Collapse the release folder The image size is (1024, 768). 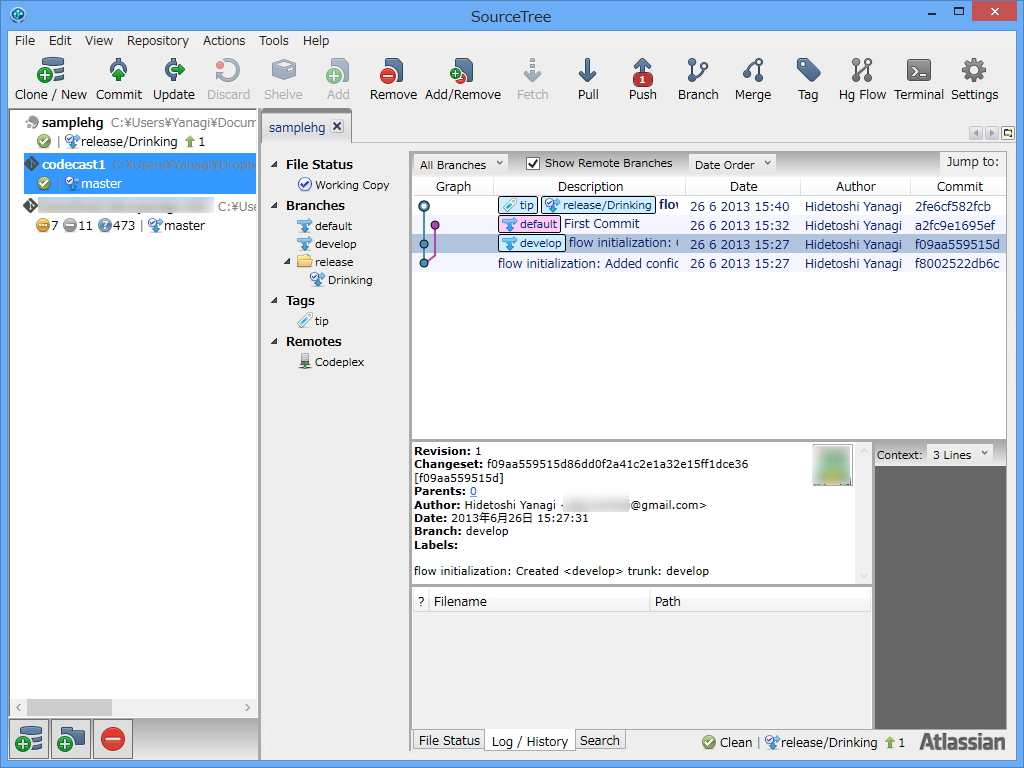point(287,261)
